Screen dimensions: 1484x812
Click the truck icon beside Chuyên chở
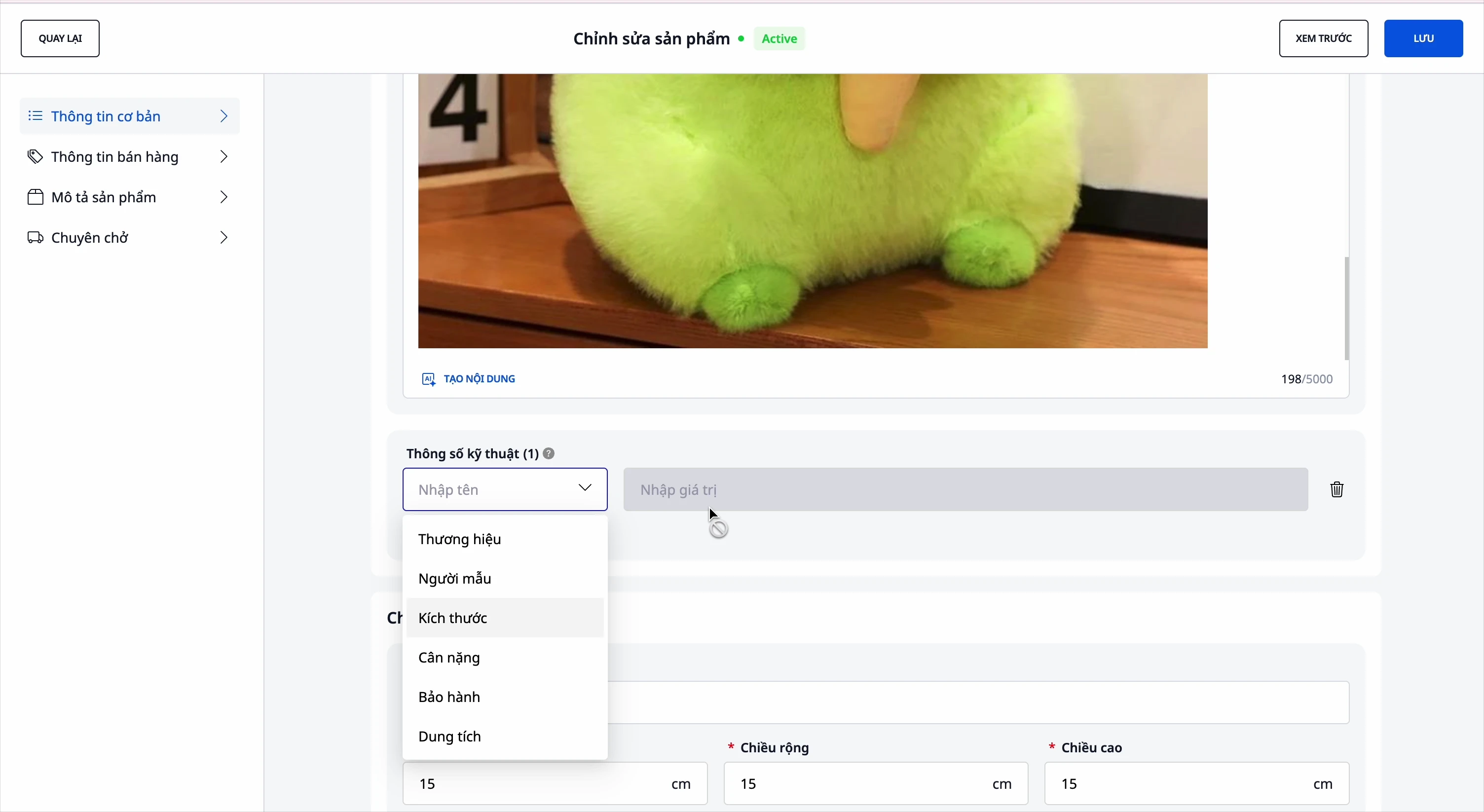coord(35,238)
